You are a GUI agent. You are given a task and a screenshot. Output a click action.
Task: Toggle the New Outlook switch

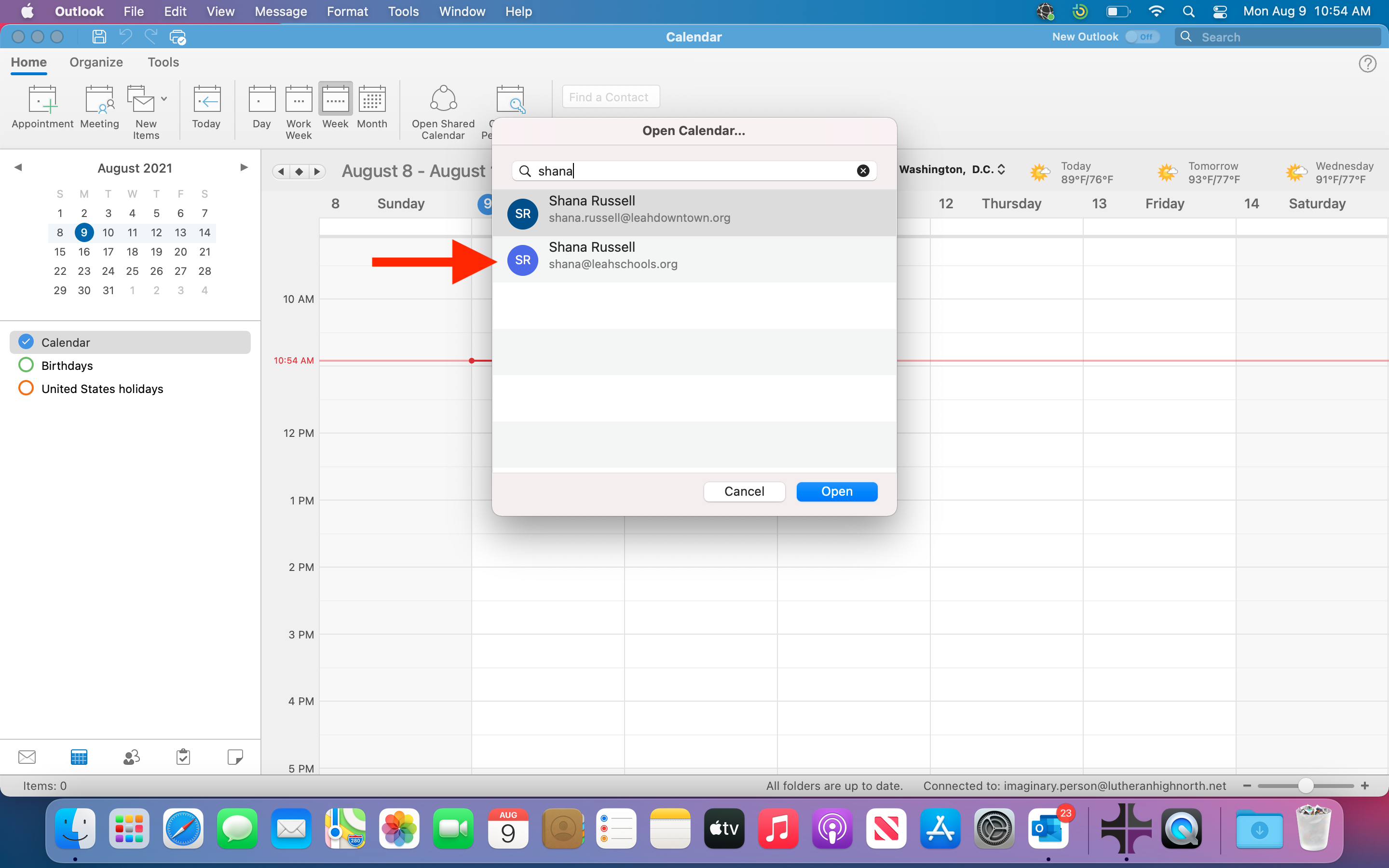pos(1142,37)
